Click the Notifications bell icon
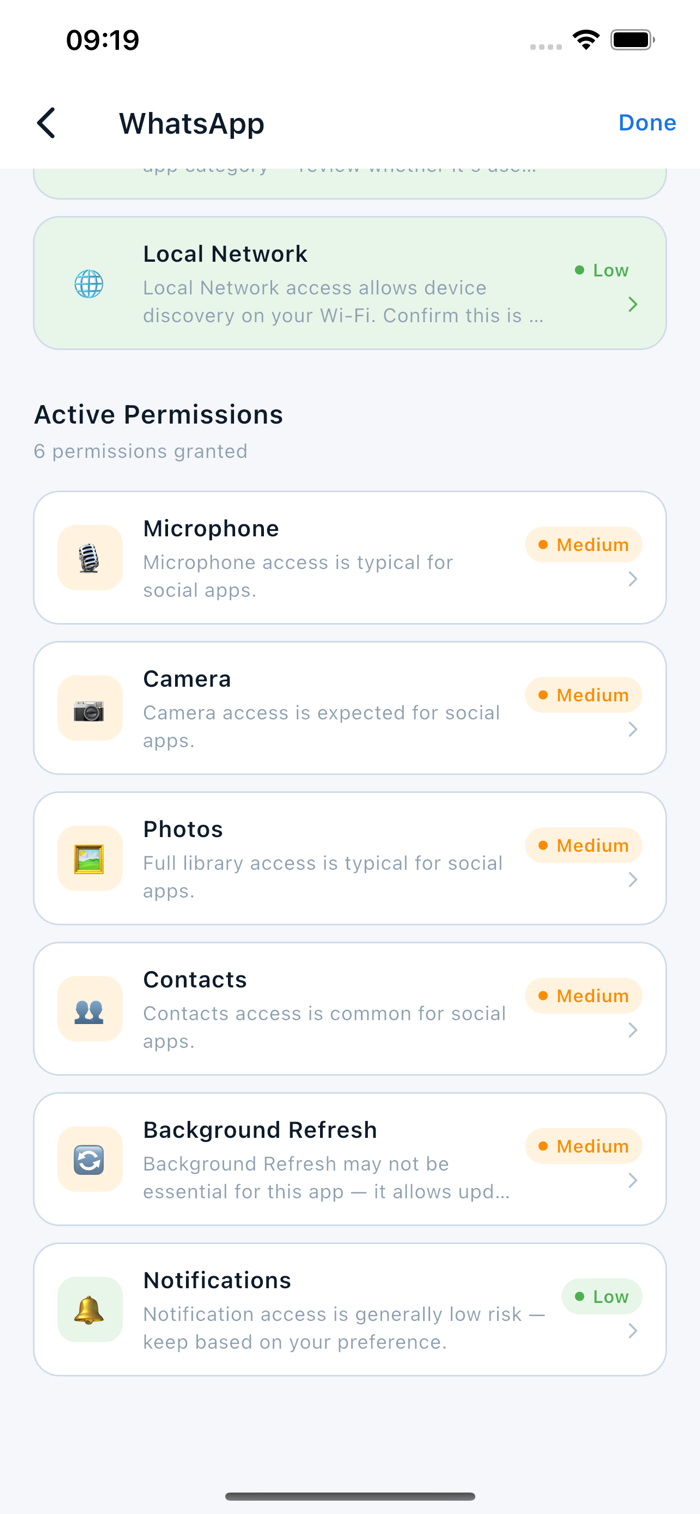Image resolution: width=700 pixels, height=1514 pixels. [x=90, y=1310]
